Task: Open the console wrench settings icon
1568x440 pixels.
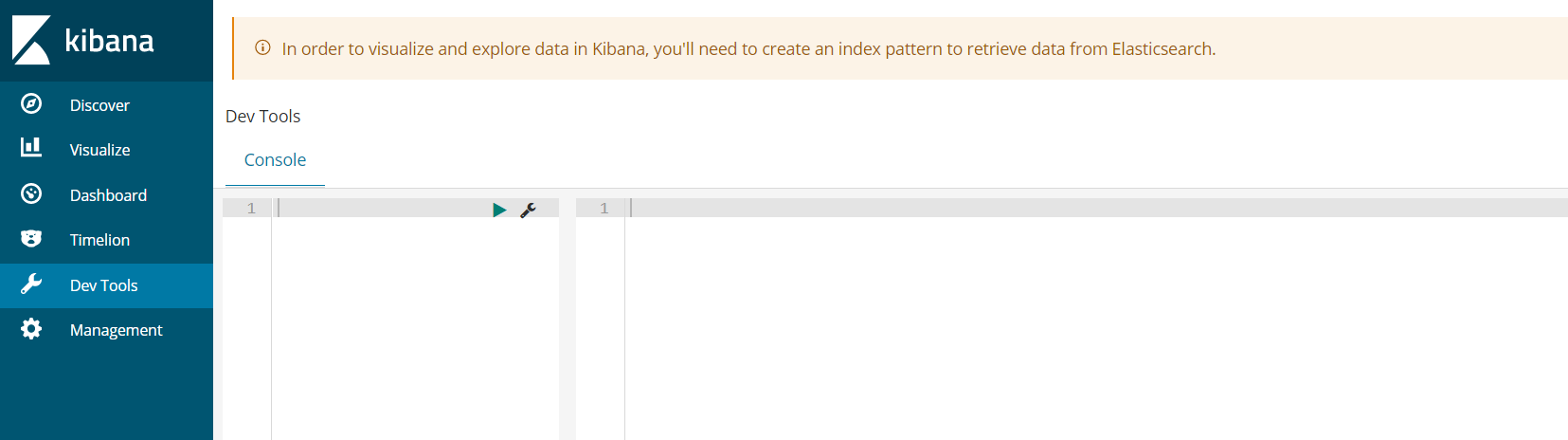Action: 529,210
